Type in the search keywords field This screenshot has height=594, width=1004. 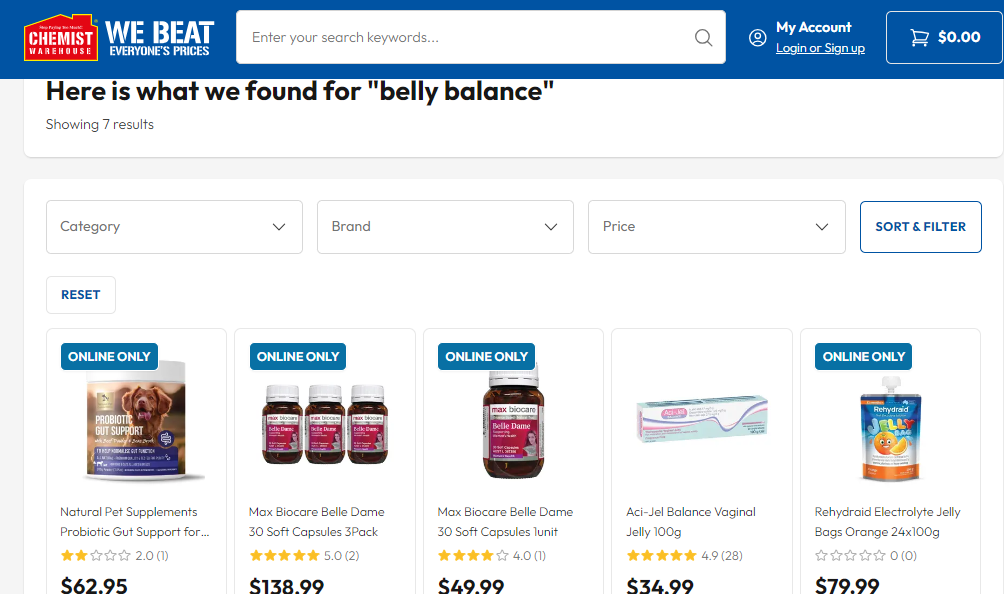[465, 38]
